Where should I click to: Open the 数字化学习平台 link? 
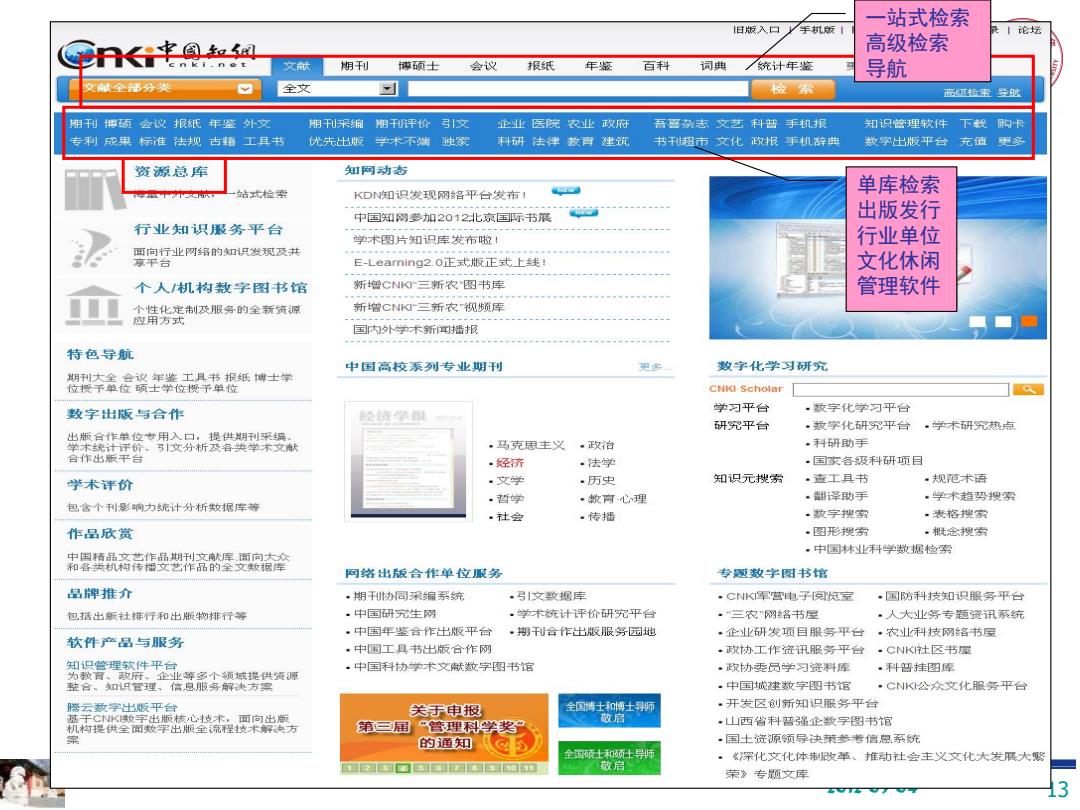point(862,408)
